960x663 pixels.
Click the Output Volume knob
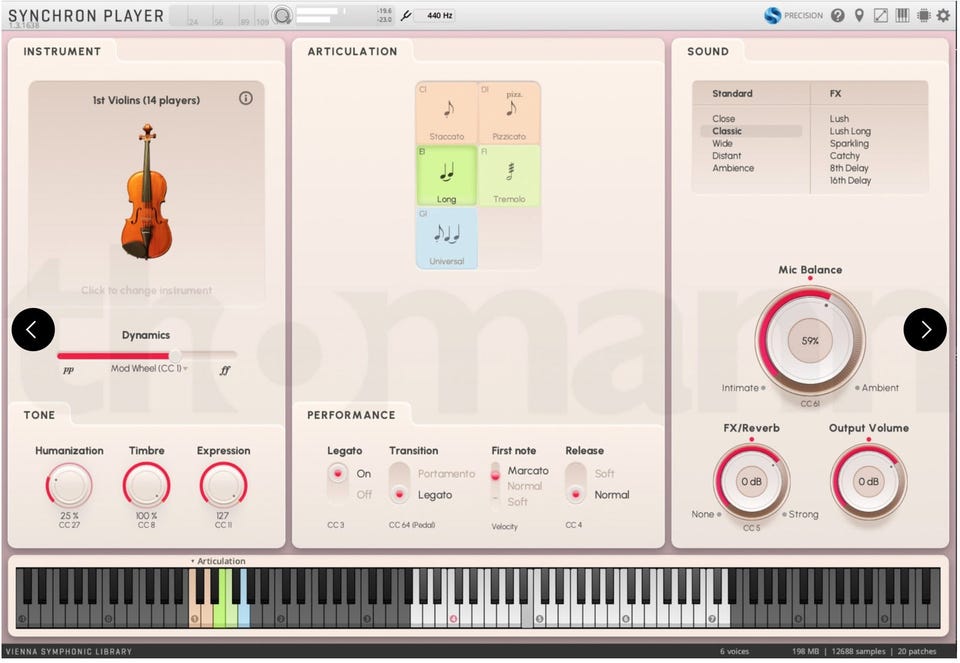[x=868, y=481]
